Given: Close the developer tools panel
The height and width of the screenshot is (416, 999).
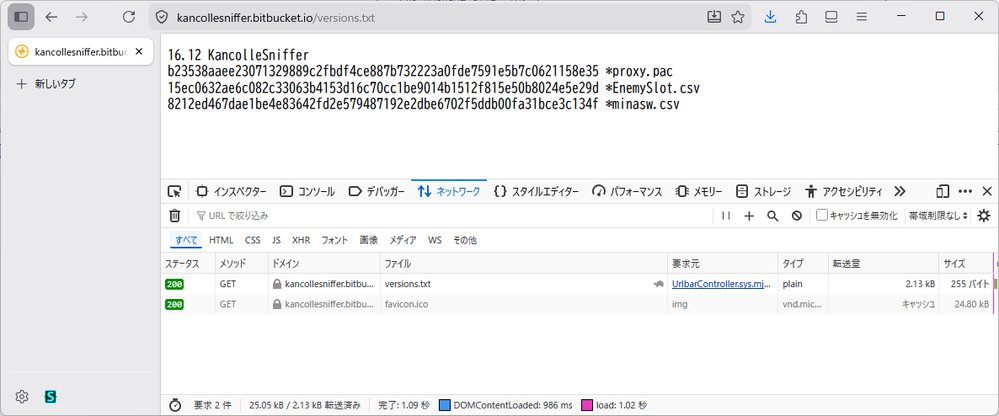Looking at the screenshot, I should point(987,191).
